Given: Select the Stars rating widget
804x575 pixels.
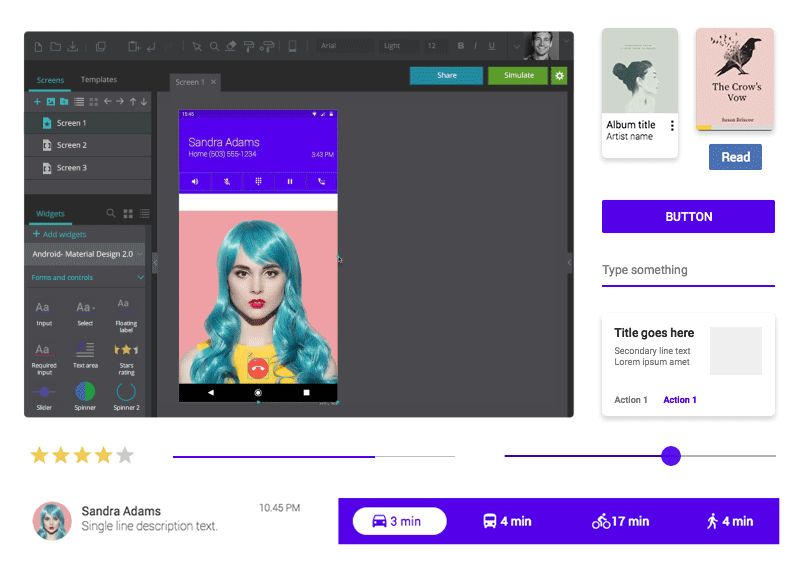Looking at the screenshot, I should tap(126, 359).
